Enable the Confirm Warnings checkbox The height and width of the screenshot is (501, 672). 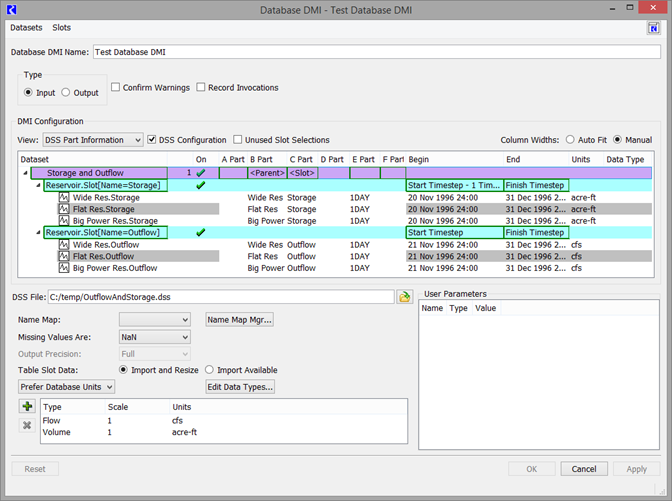pos(116,88)
